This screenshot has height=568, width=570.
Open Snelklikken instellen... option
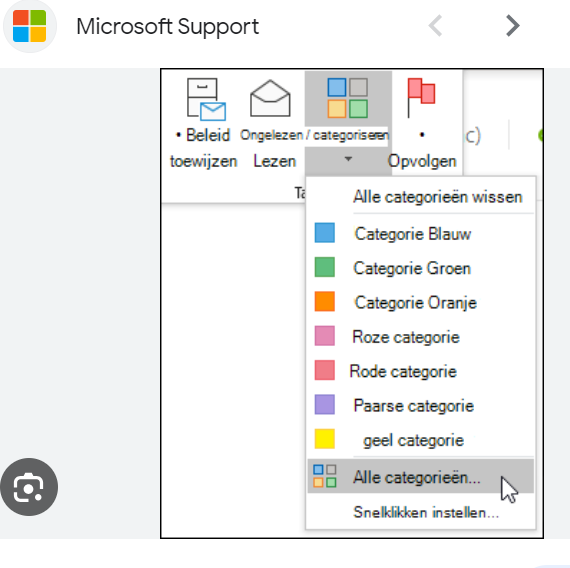[426, 512]
